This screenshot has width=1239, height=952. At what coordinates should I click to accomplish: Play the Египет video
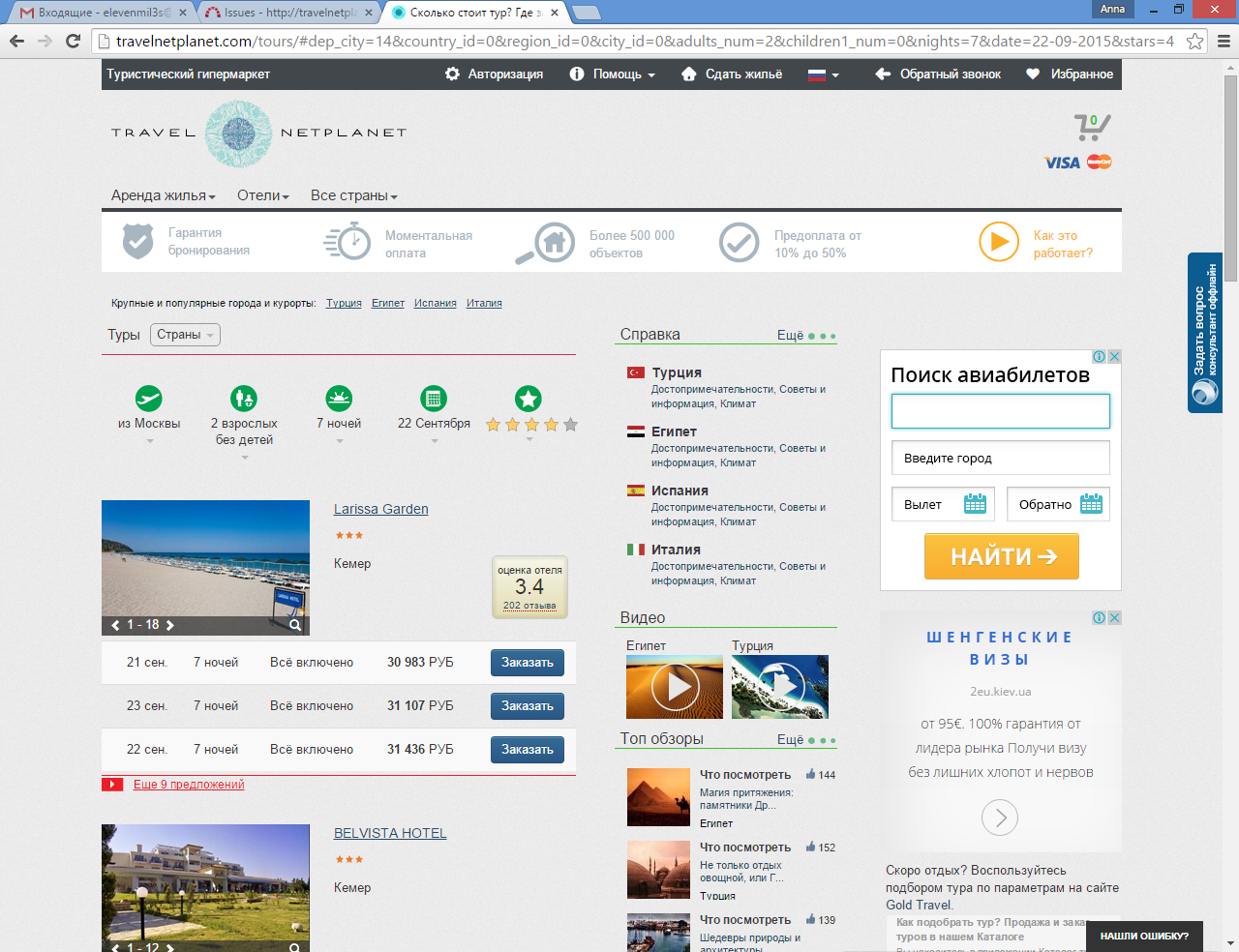click(675, 687)
